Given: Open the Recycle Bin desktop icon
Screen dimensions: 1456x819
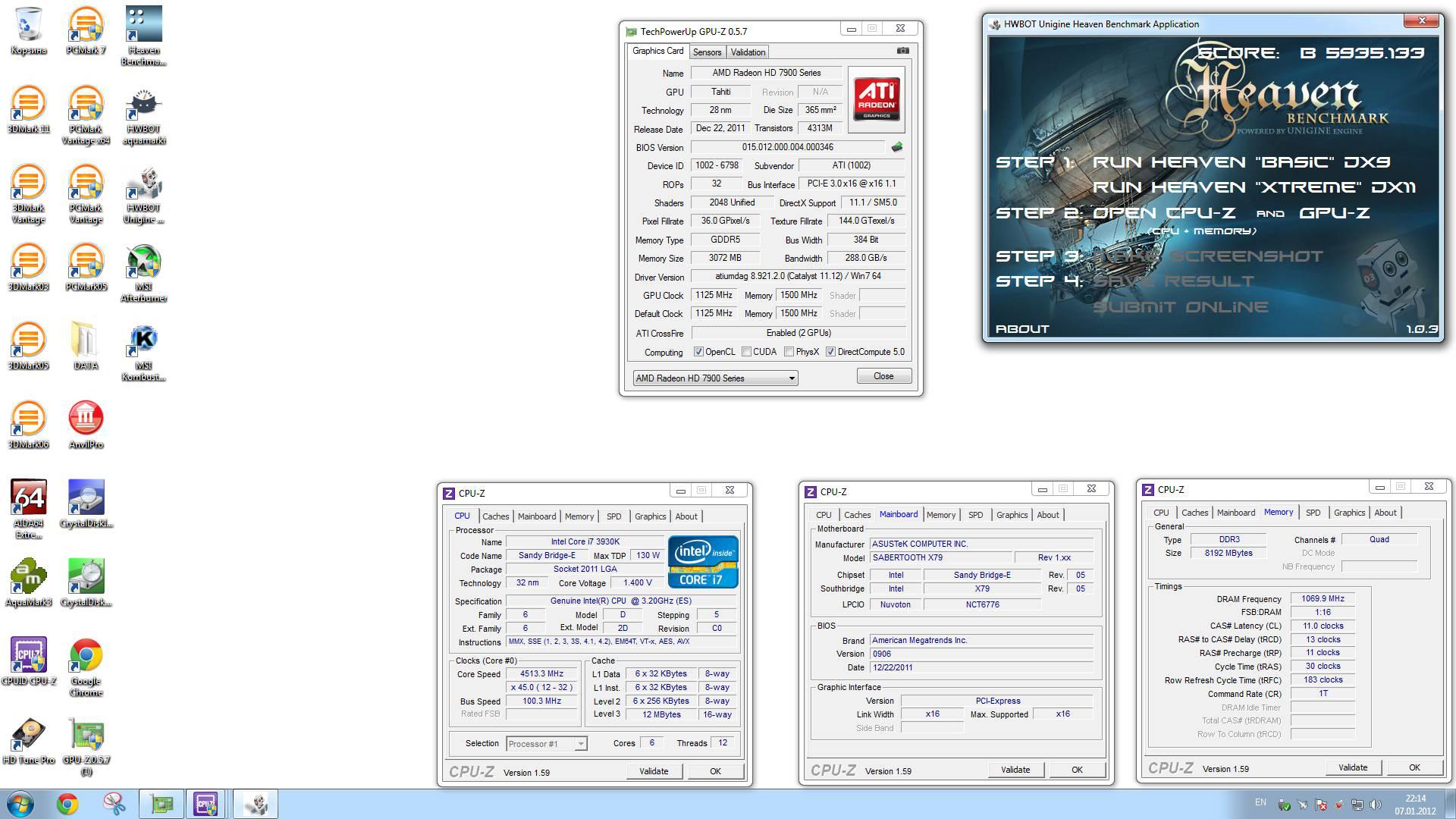Looking at the screenshot, I should (x=28, y=30).
